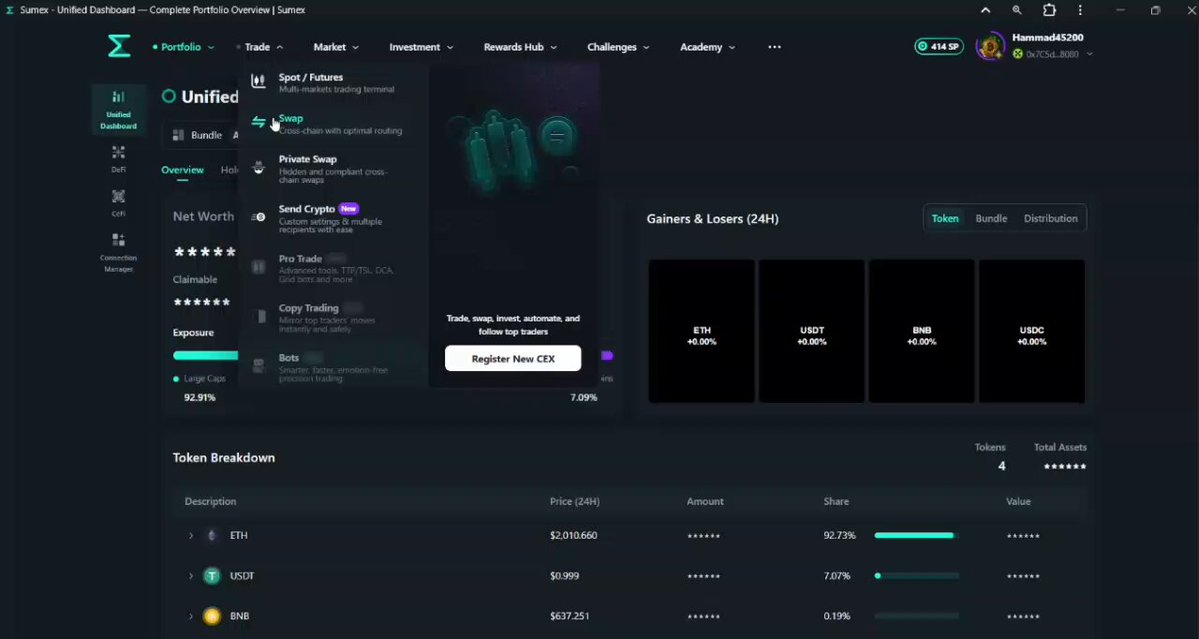Open the wallet address dropdown chevron
The height and width of the screenshot is (639, 1199).
point(1090,54)
